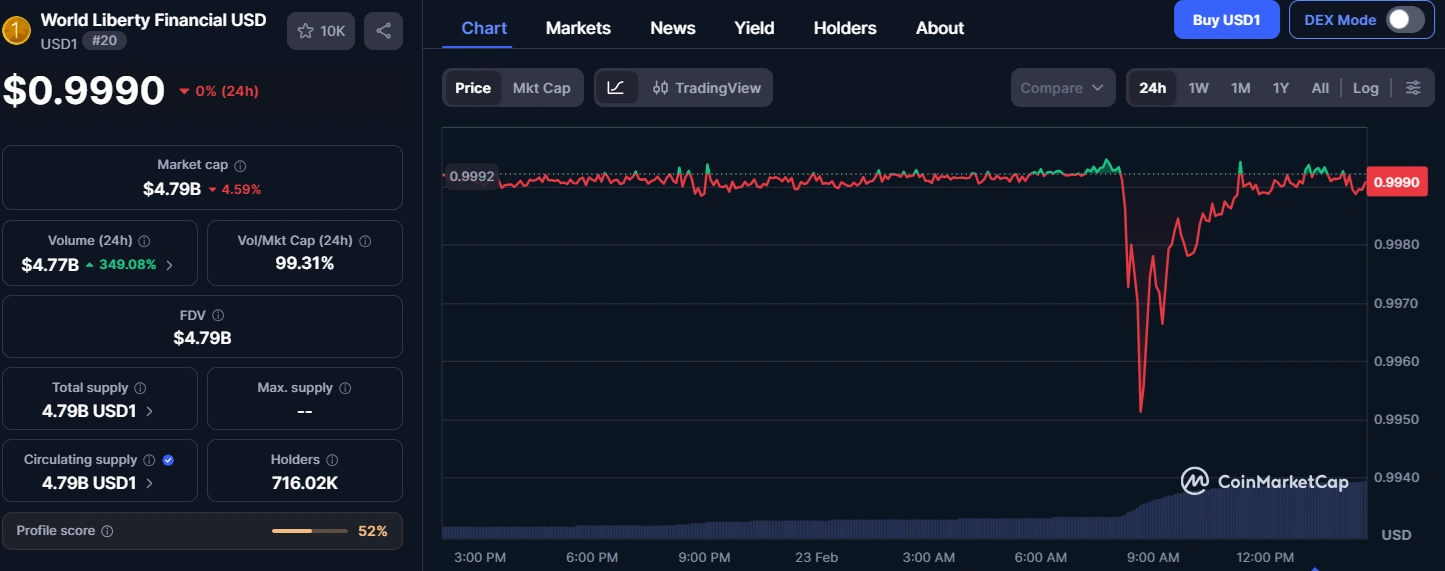Open the Markets tab
1445x571 pixels.
(x=578, y=28)
